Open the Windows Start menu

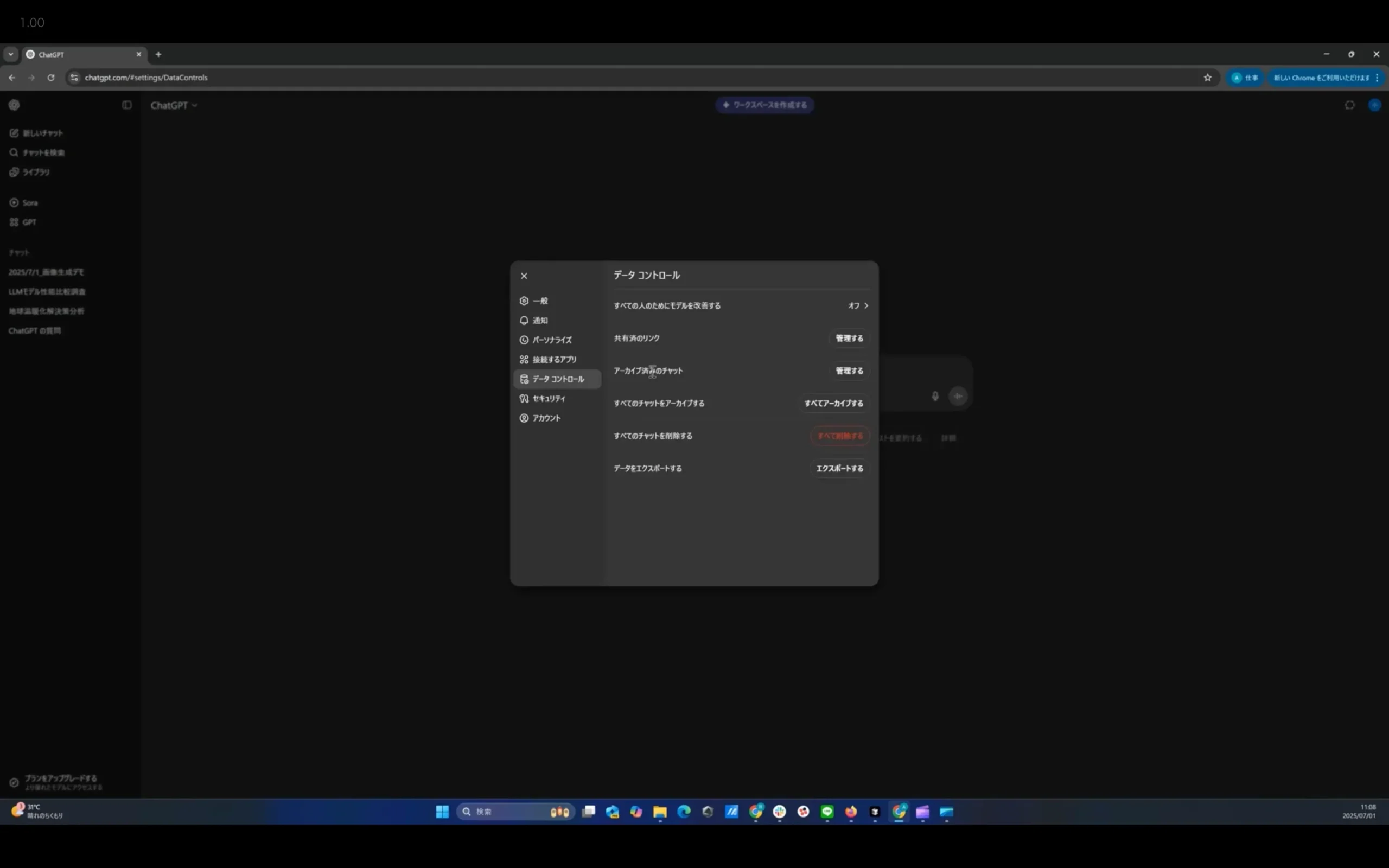coord(442,811)
